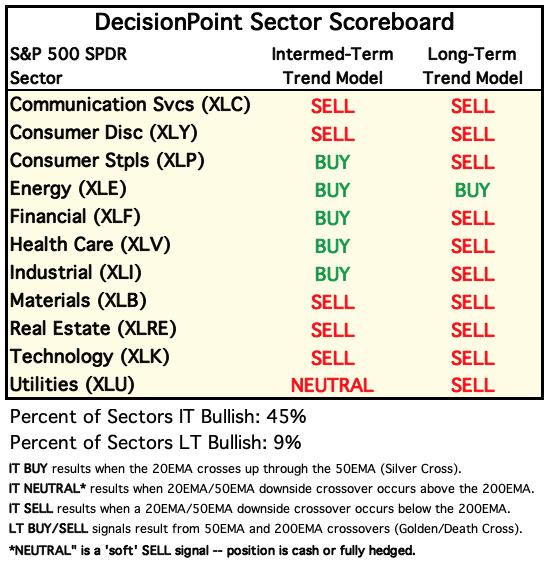Select the Consumer Disc (XLY) sector label
555x569 pixels.
point(103,133)
